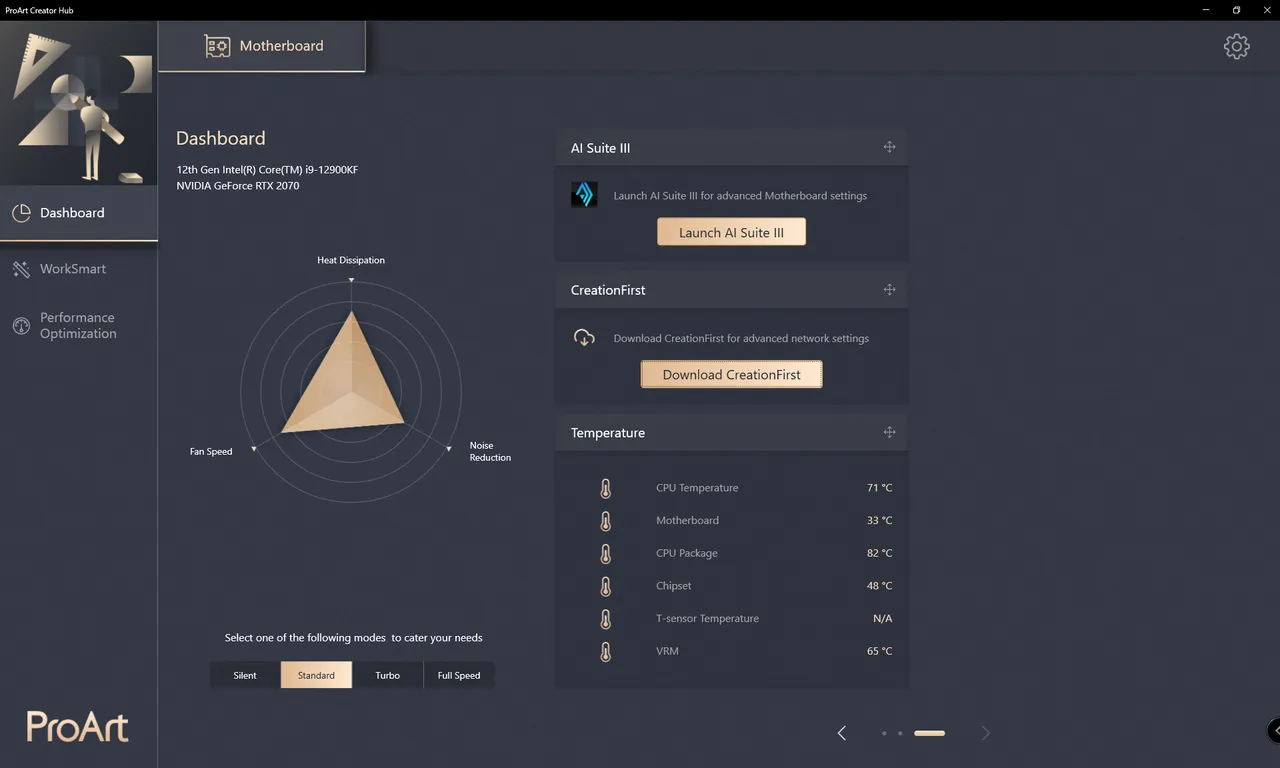
Task: Click the active page indicator bar
Action: point(929,733)
